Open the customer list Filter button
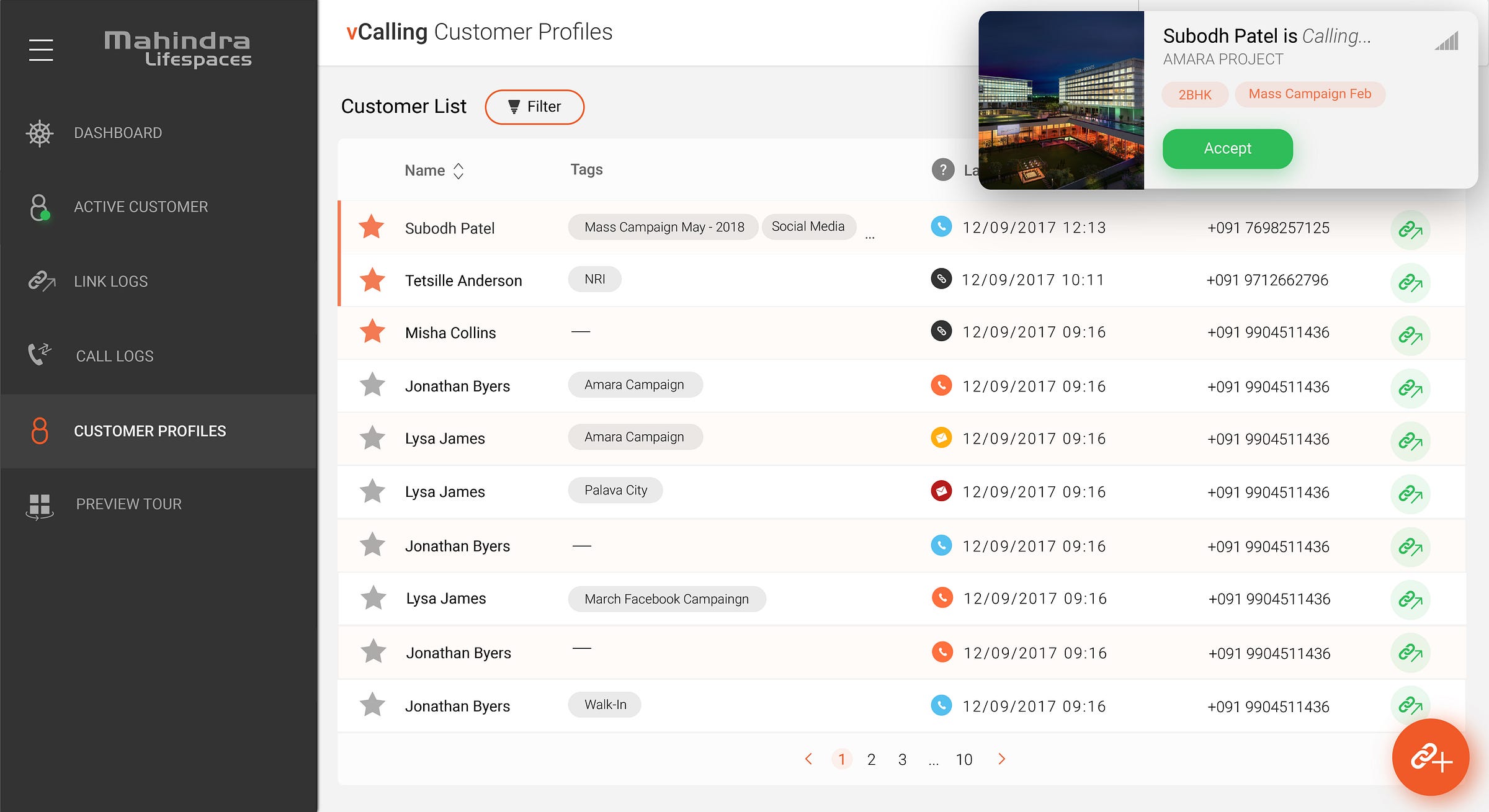 point(534,107)
